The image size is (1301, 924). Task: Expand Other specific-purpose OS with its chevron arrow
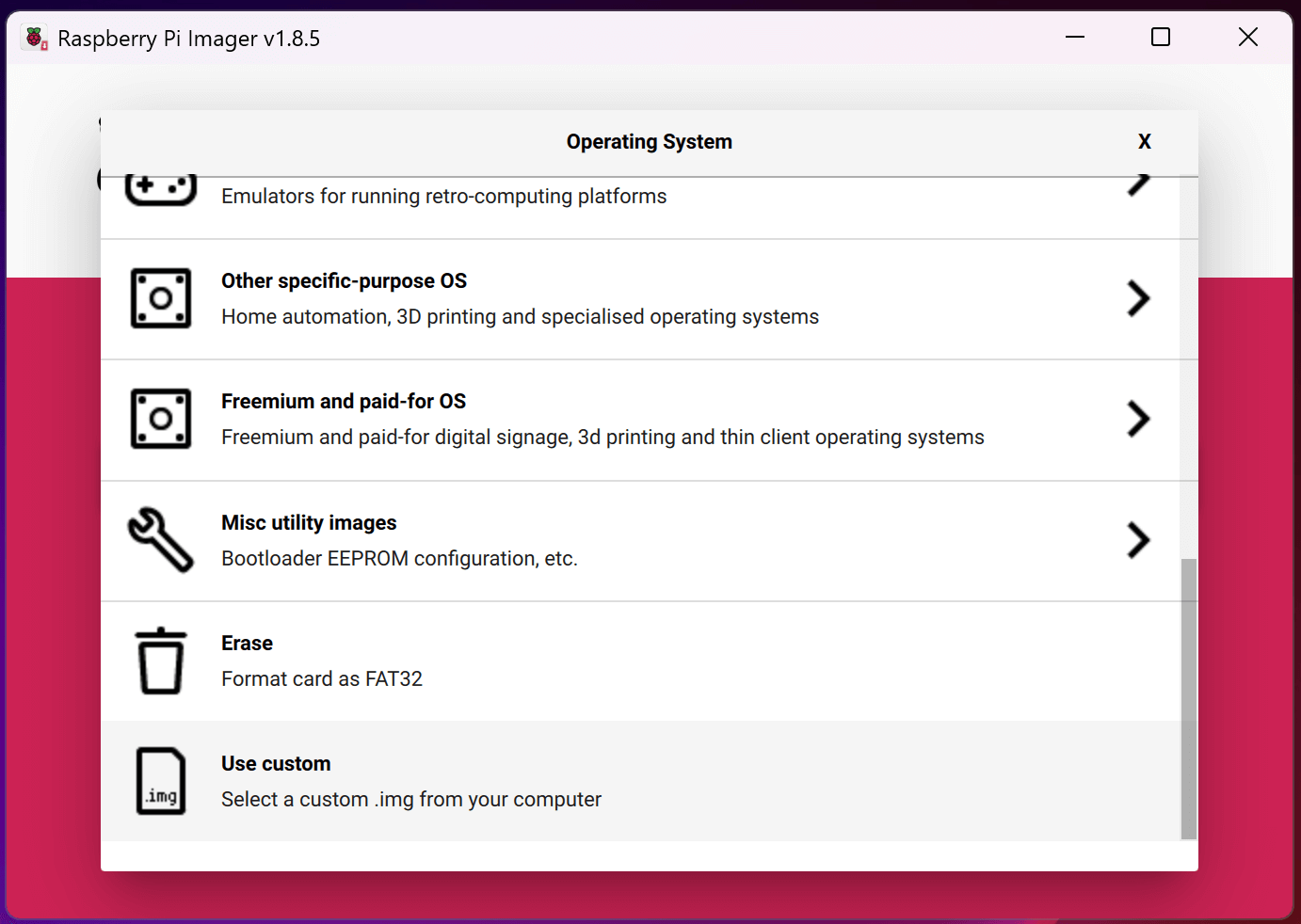tap(1138, 298)
